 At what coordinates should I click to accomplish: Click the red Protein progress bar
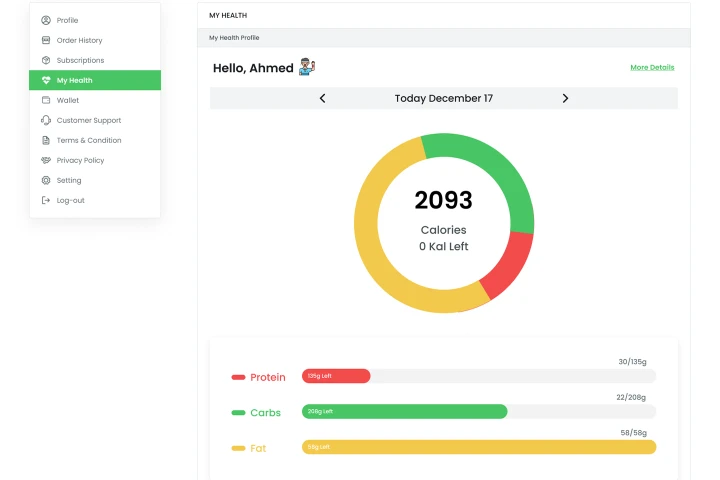point(336,376)
